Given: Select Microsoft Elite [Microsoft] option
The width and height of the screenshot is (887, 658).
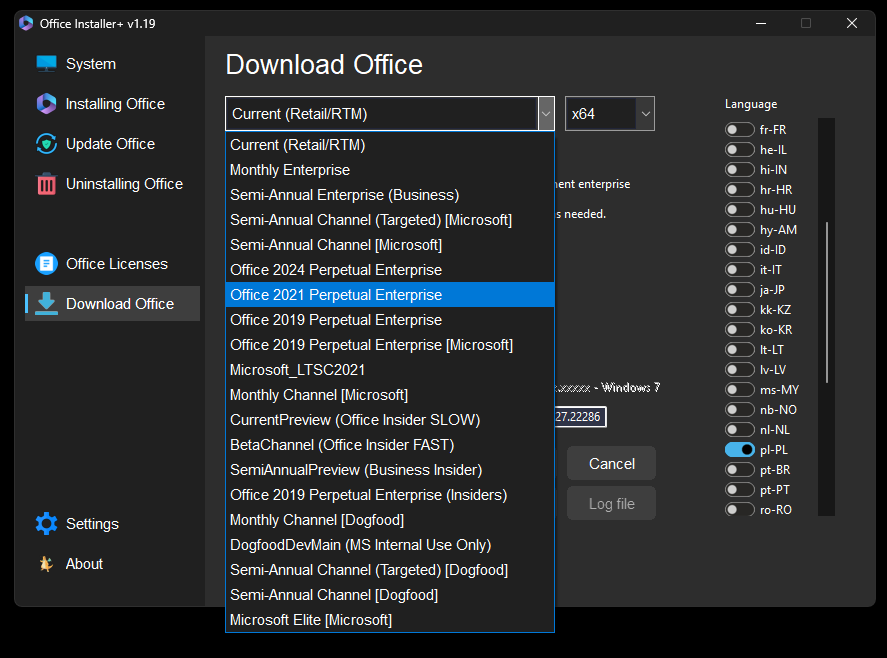Looking at the screenshot, I should [x=390, y=620].
